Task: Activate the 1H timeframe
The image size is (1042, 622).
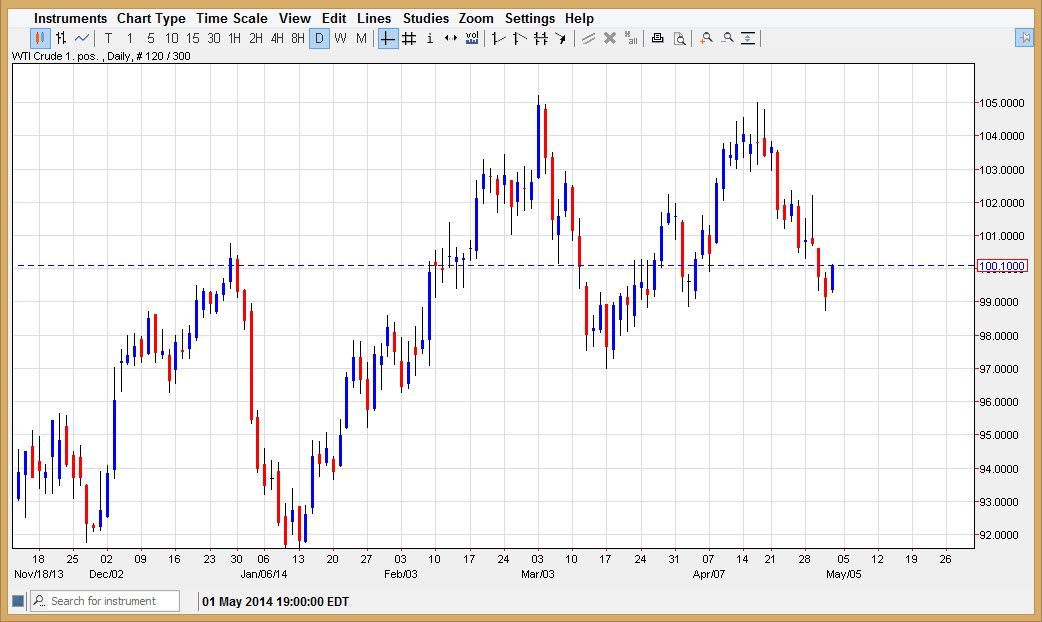Action: point(233,38)
